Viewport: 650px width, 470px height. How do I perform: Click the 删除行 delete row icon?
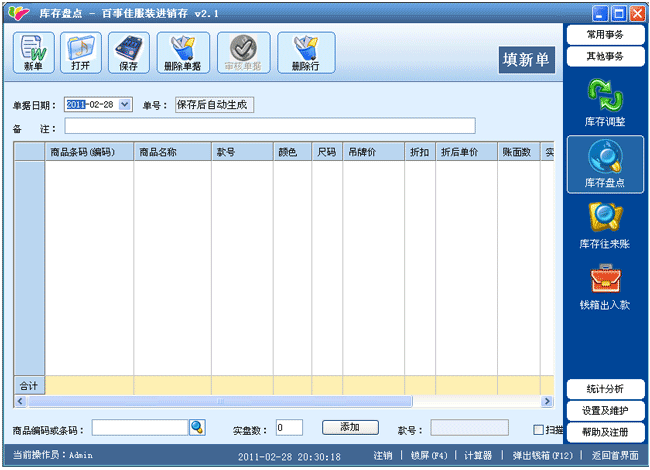coord(306,53)
